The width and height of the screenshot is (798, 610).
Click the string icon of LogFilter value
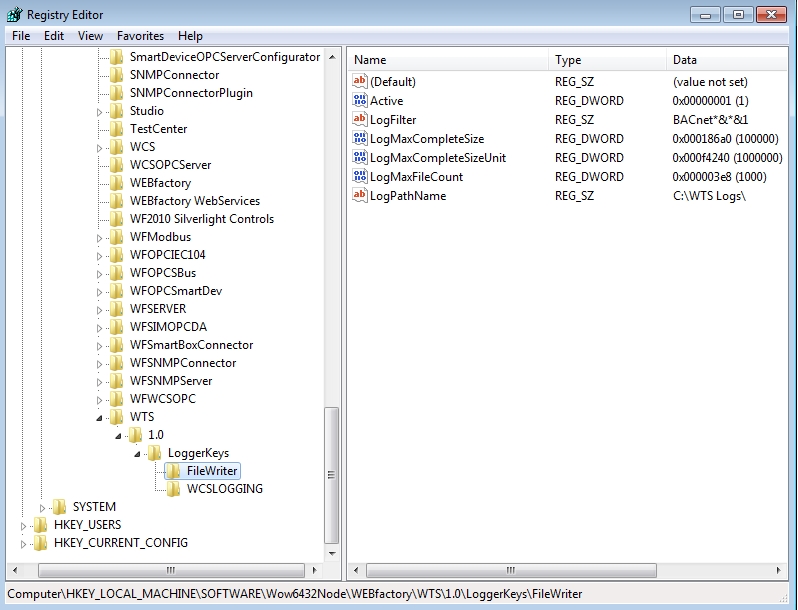click(360, 120)
